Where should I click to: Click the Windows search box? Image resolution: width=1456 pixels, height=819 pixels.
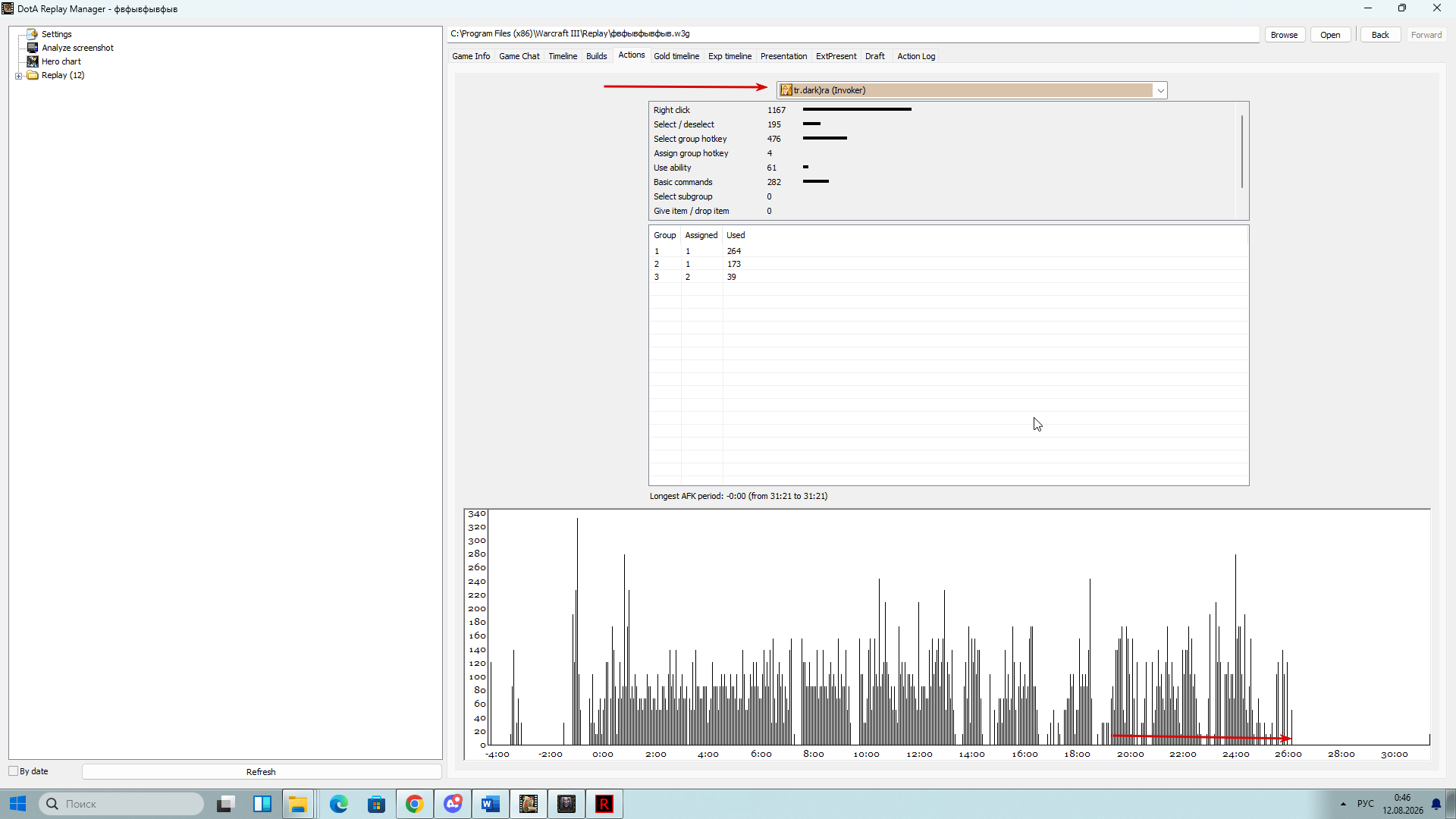[121, 804]
